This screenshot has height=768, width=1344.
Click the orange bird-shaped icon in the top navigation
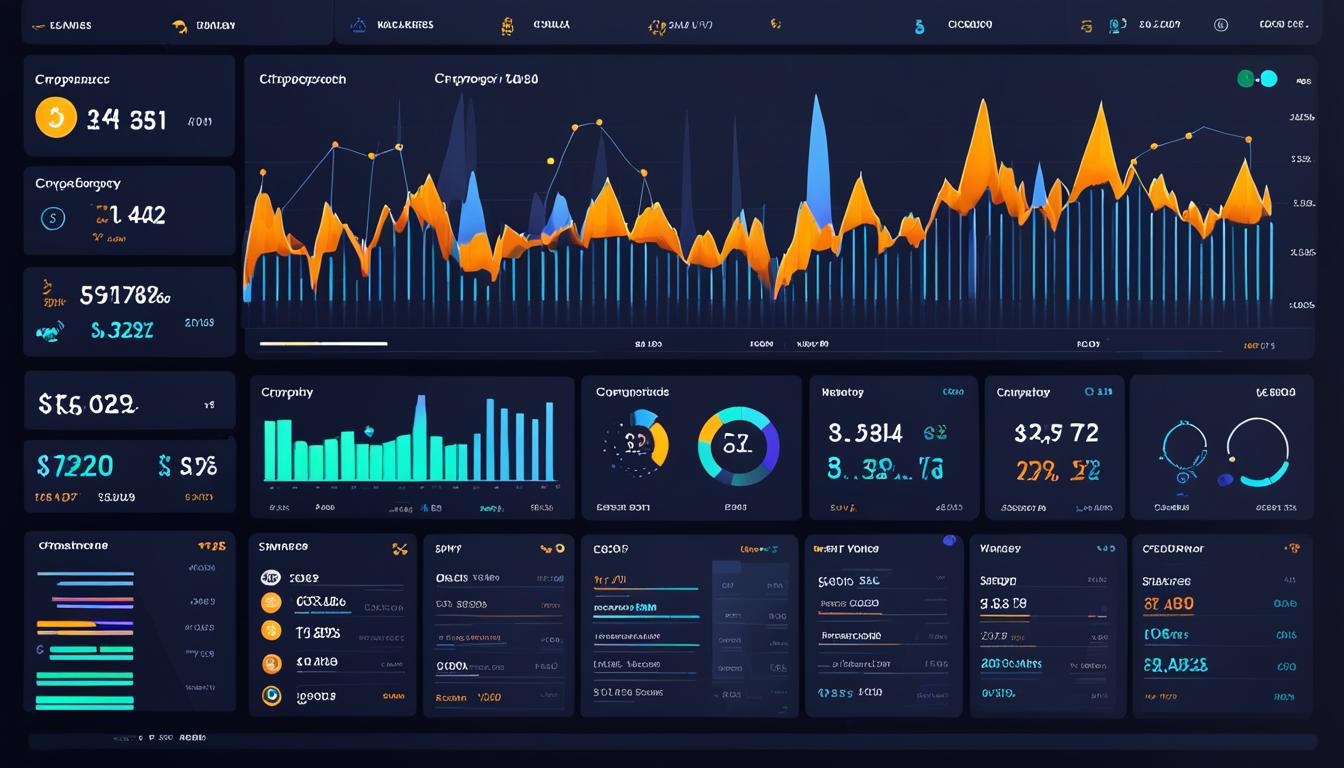[x=180, y=26]
